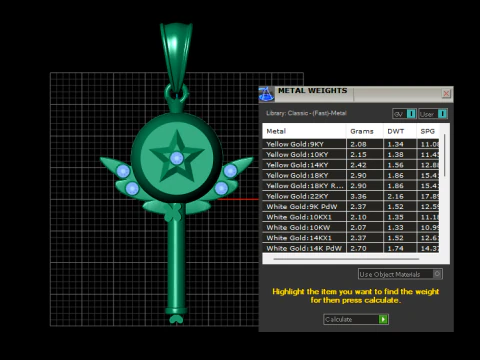Screen dimensions: 480x360
Task: Select the Yellow Gold:9KY row
Action: [x=351, y=144]
